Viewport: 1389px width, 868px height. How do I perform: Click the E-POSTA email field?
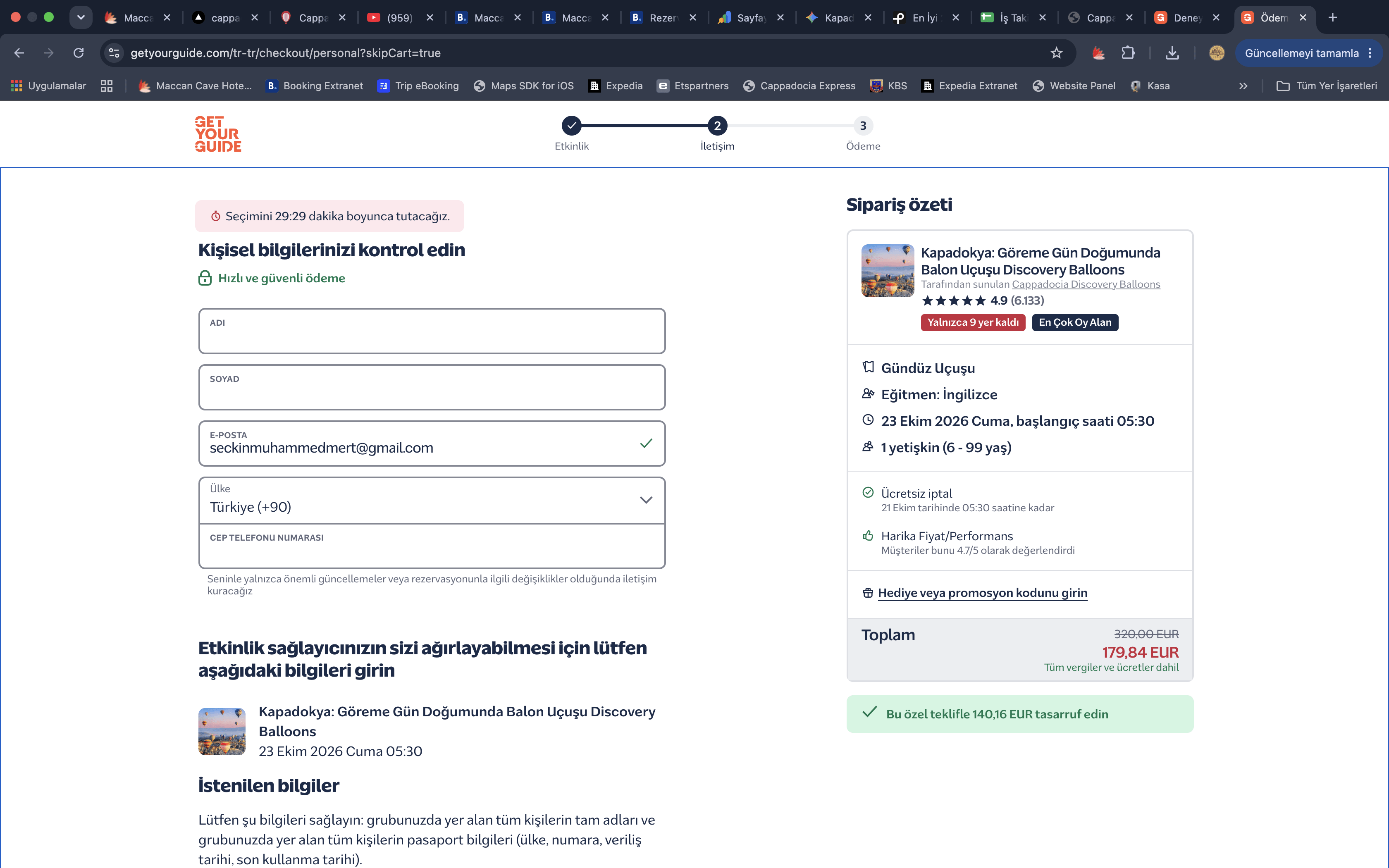(x=432, y=444)
